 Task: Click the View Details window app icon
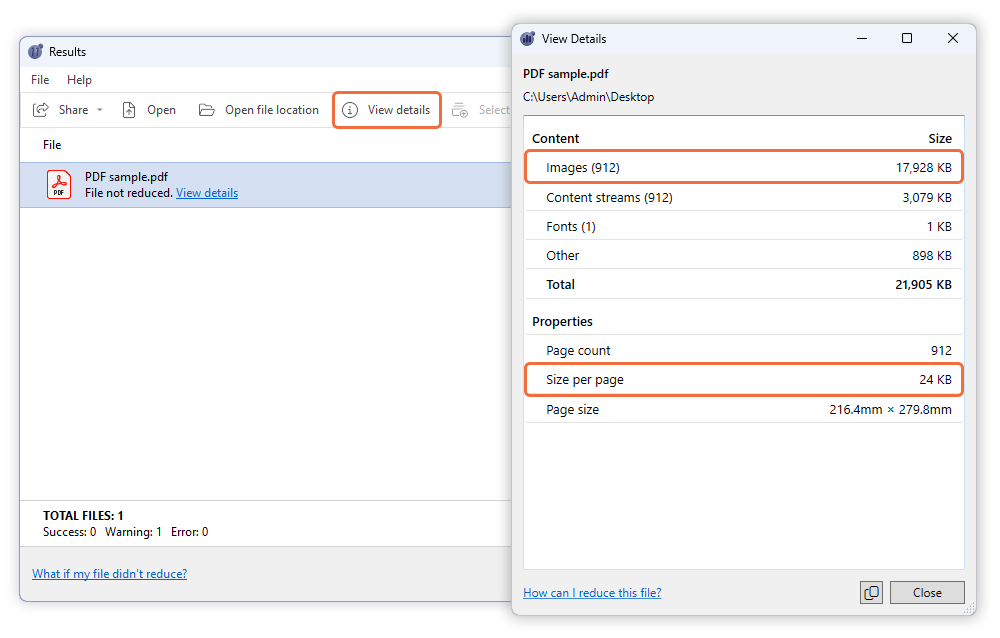528,38
